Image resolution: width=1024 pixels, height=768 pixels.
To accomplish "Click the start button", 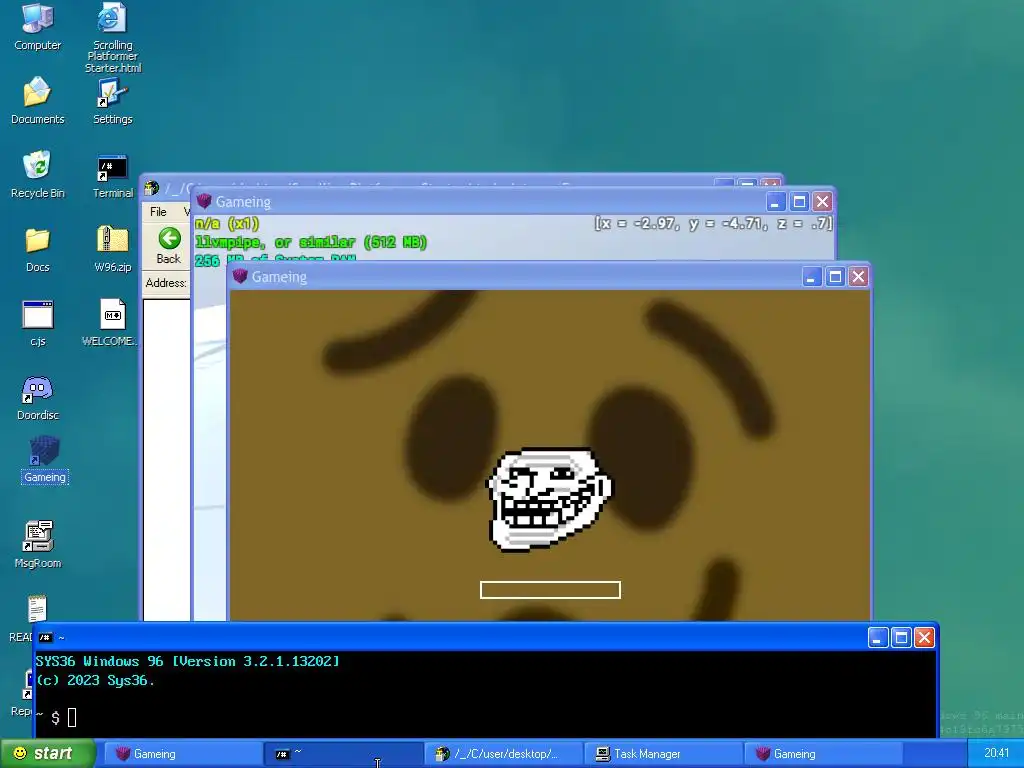I will click(48, 754).
